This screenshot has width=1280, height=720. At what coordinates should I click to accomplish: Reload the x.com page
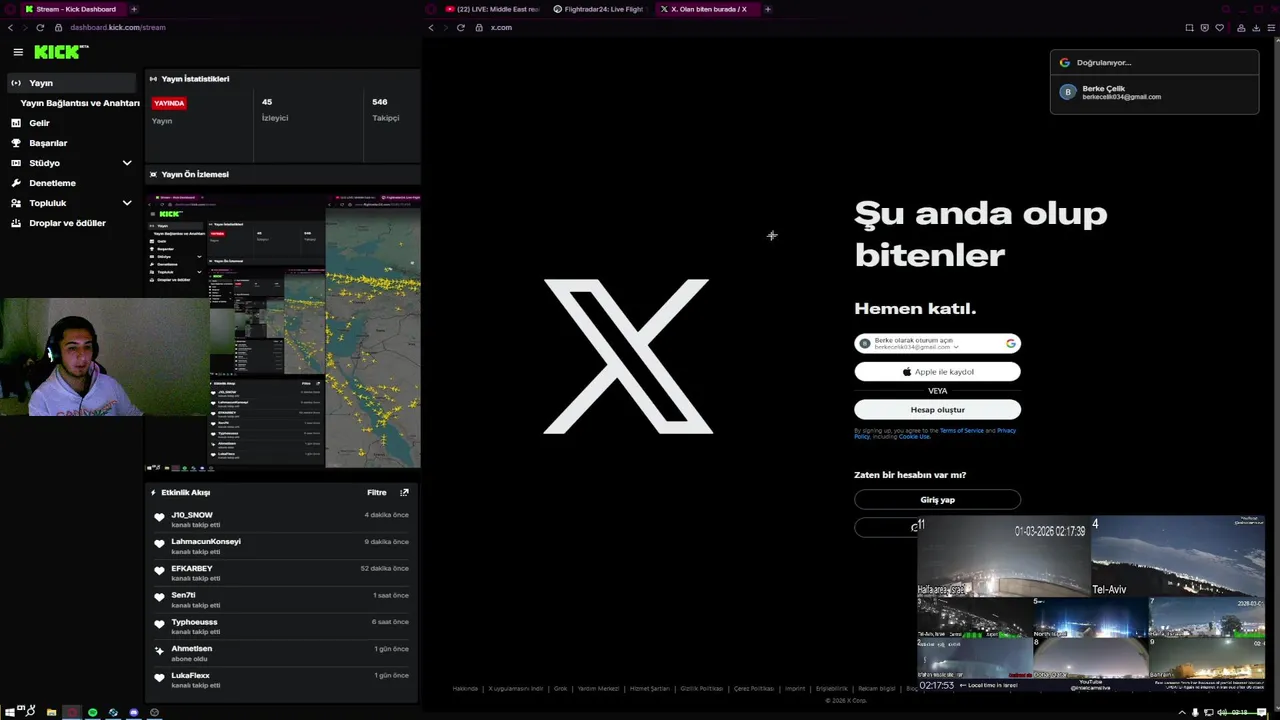[461, 27]
